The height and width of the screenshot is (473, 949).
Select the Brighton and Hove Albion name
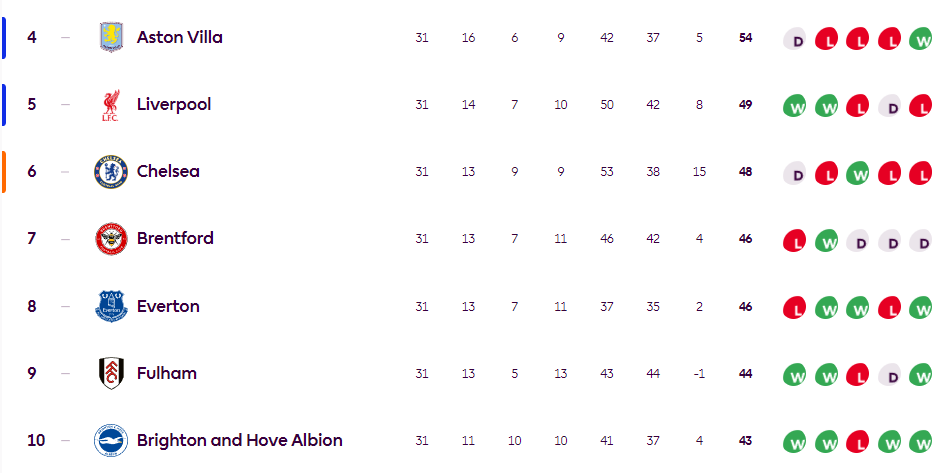click(240, 440)
